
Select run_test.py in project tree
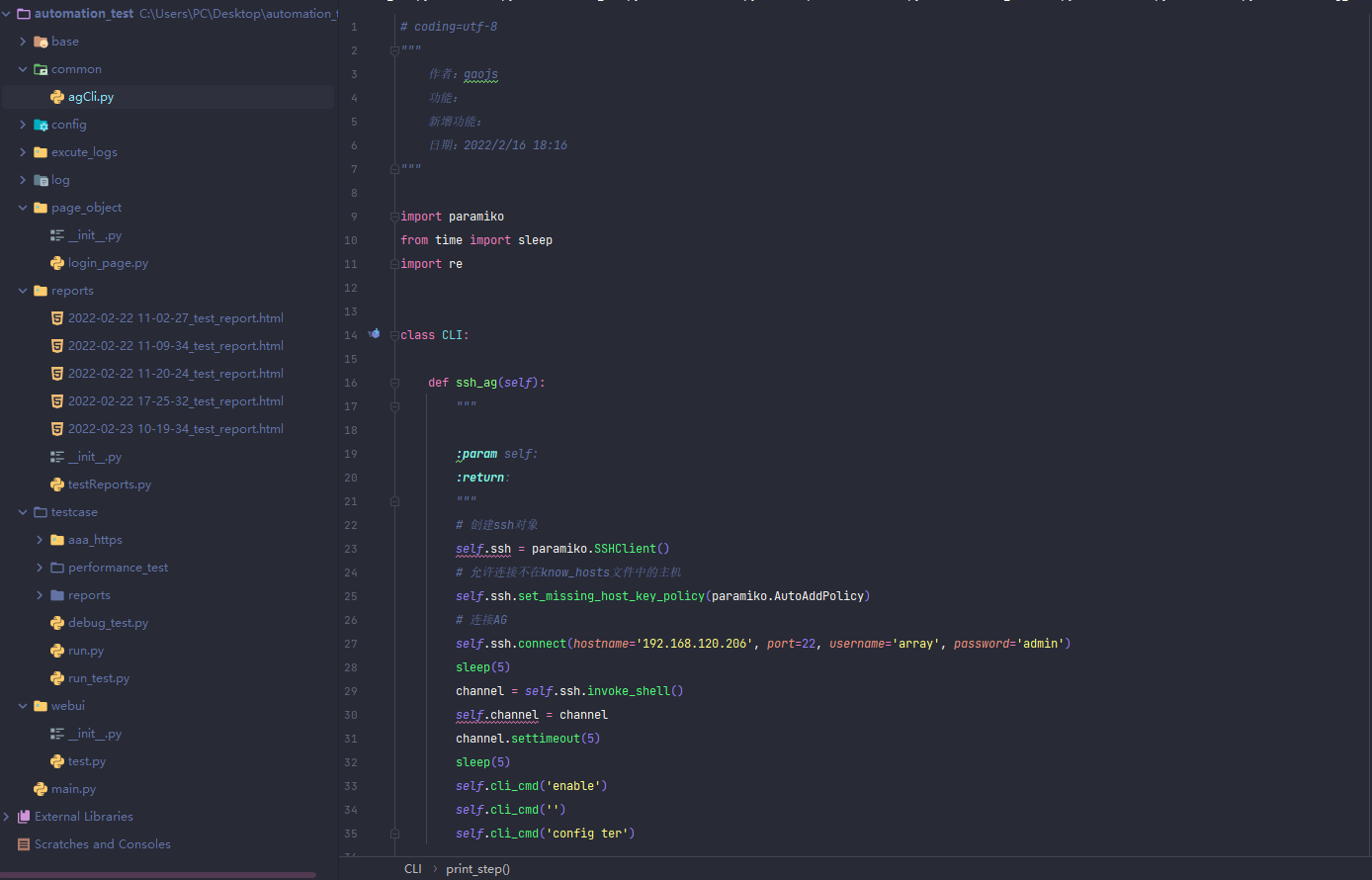coord(98,678)
